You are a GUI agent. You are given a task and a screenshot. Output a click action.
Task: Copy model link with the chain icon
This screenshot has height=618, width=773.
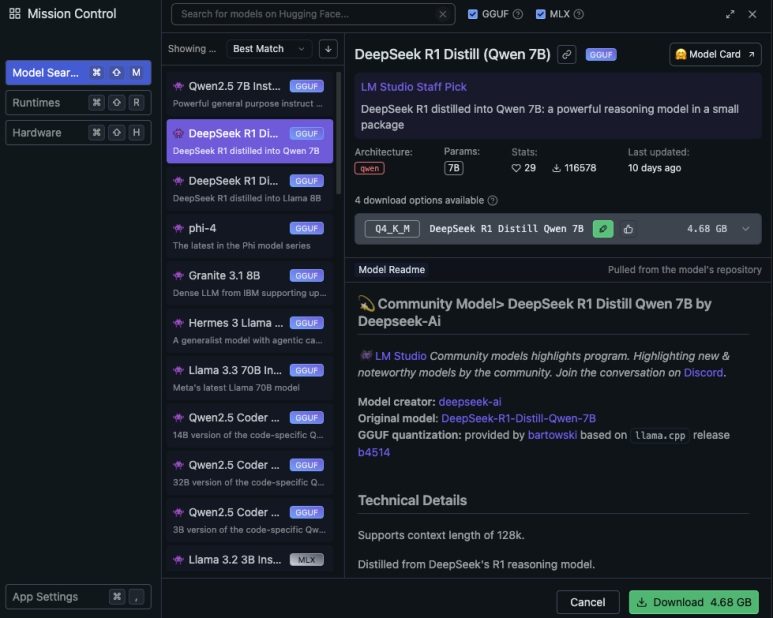[x=567, y=54]
